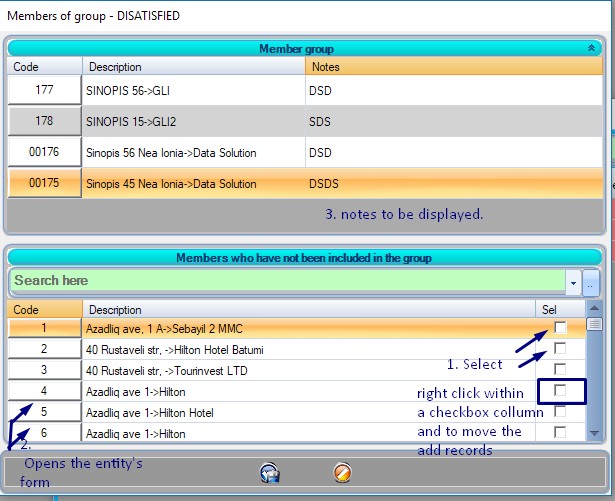Tick the Sel checkbox for Hilton Hotel Batumi
The width and height of the screenshot is (615, 501).
click(560, 349)
